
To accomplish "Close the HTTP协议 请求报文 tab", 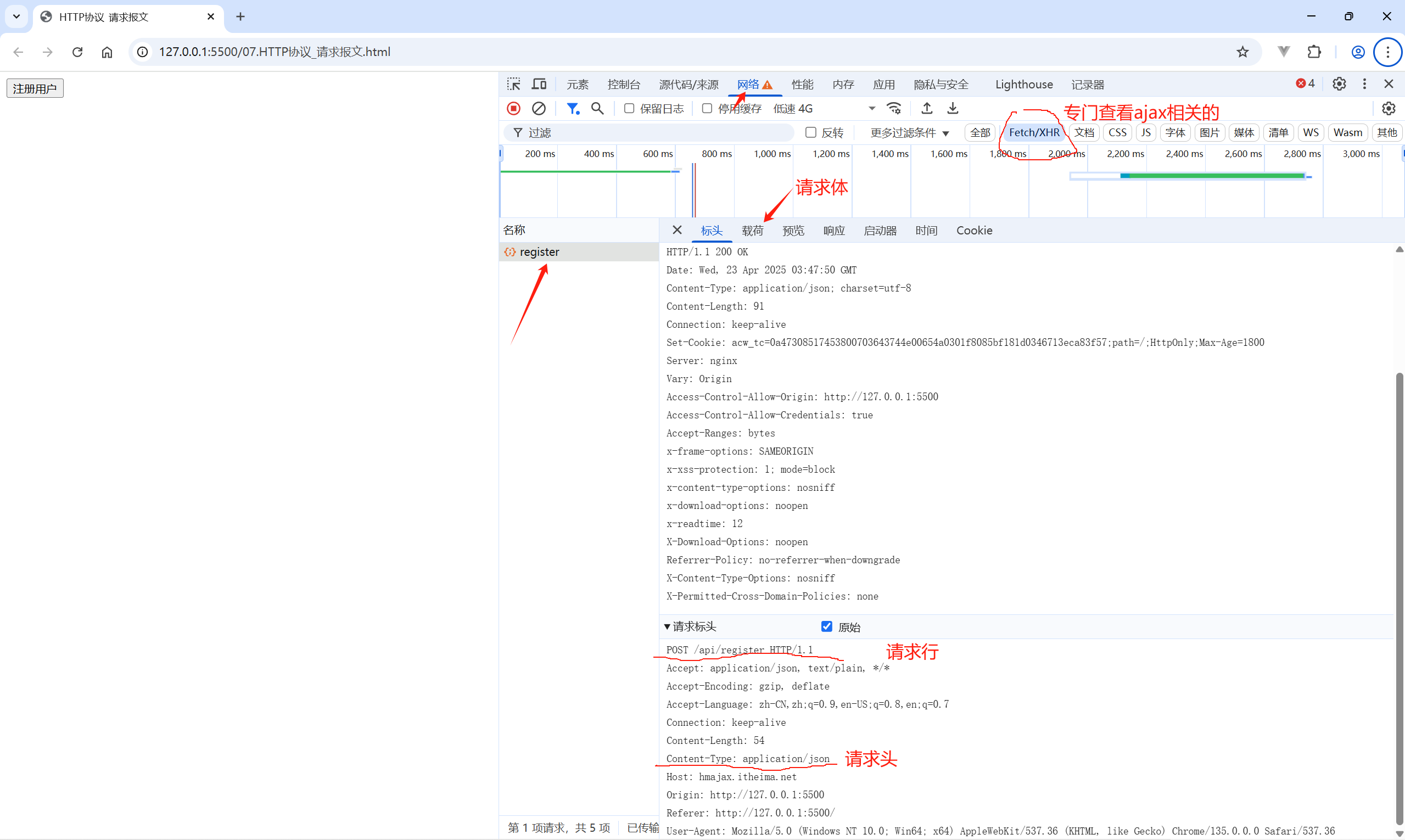I will (x=211, y=17).
